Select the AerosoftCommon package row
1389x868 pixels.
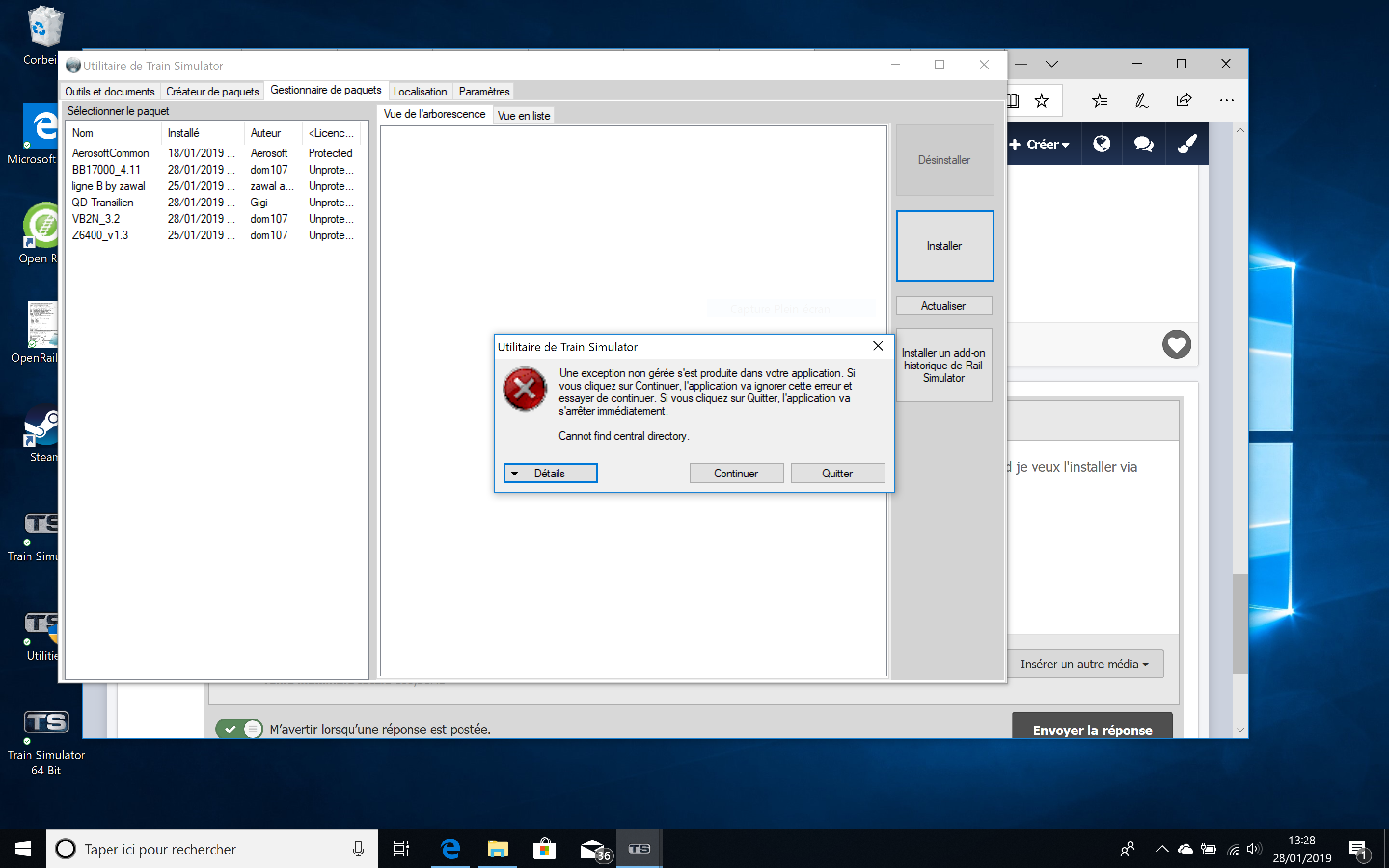coord(214,153)
